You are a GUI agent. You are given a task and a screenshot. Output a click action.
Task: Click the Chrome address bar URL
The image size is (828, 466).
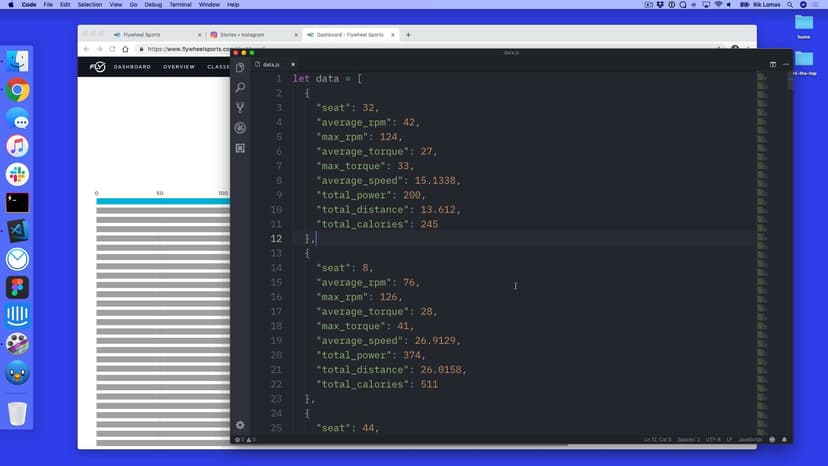[189, 49]
